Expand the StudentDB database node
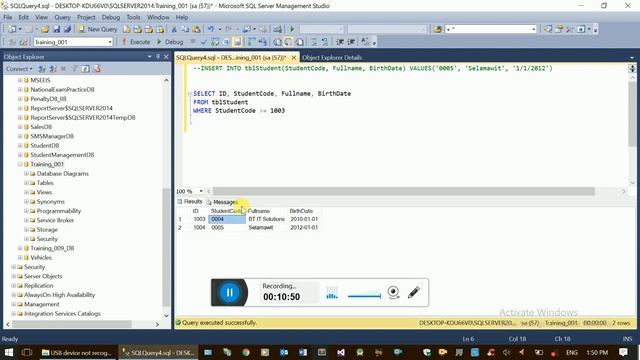640x360 pixels. (x=20, y=145)
